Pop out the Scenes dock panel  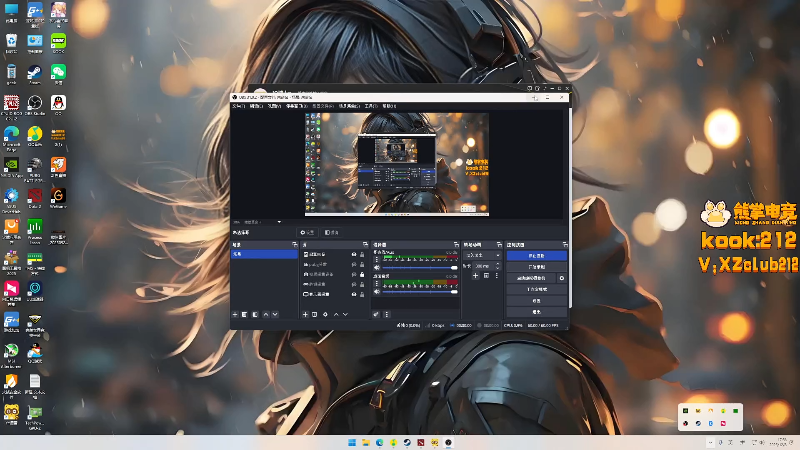coord(294,245)
